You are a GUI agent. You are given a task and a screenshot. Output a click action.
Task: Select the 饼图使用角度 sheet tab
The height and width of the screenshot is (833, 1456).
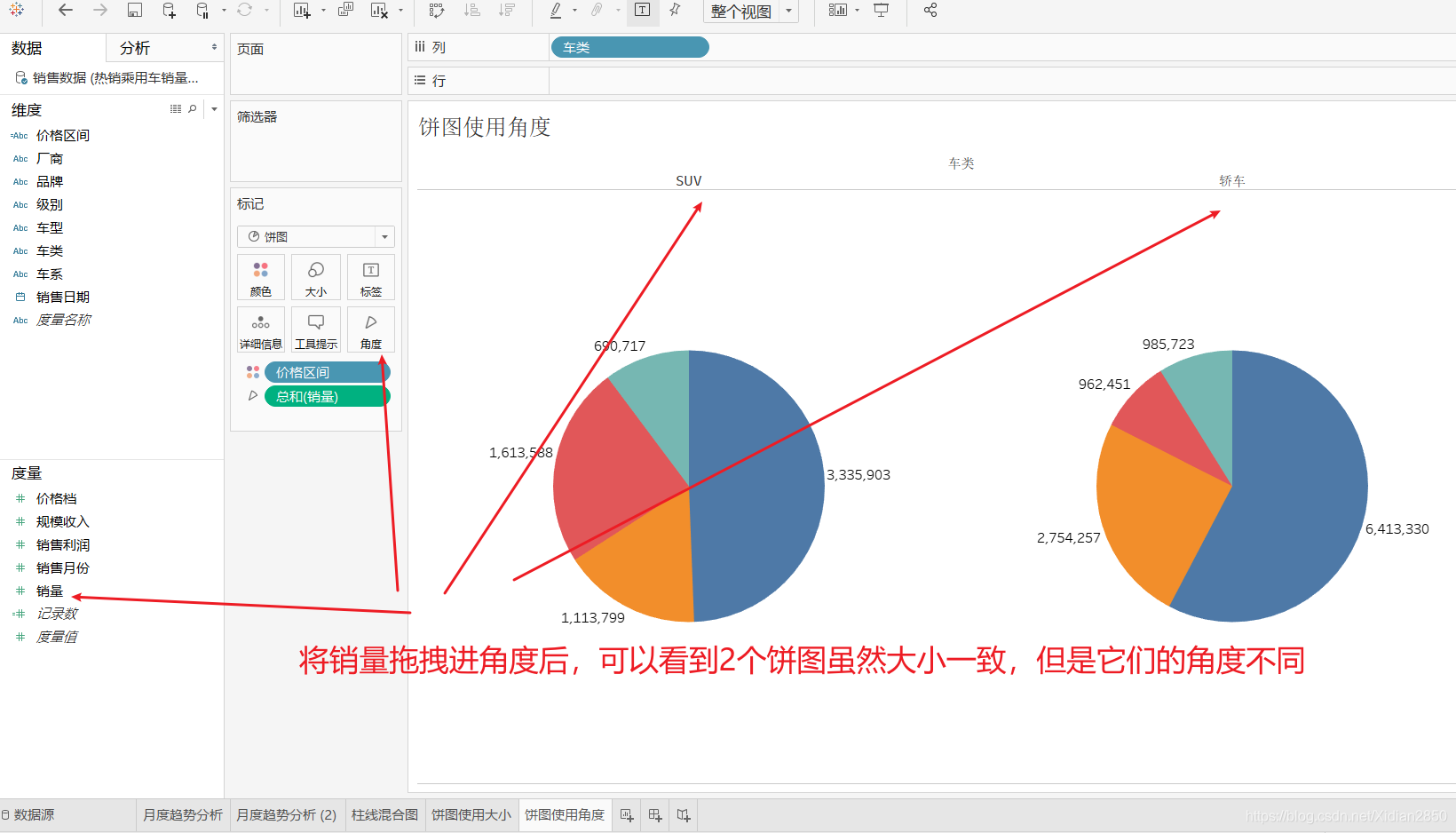(565, 814)
